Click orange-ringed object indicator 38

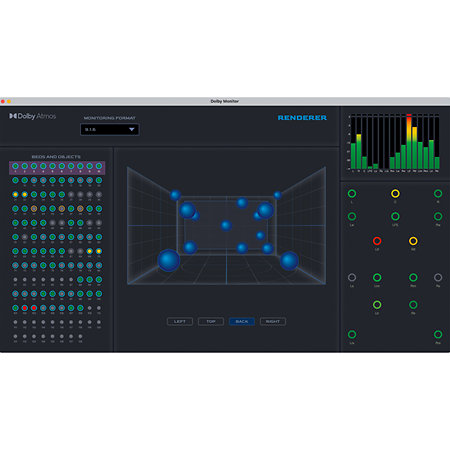pyautogui.click(x=80, y=209)
